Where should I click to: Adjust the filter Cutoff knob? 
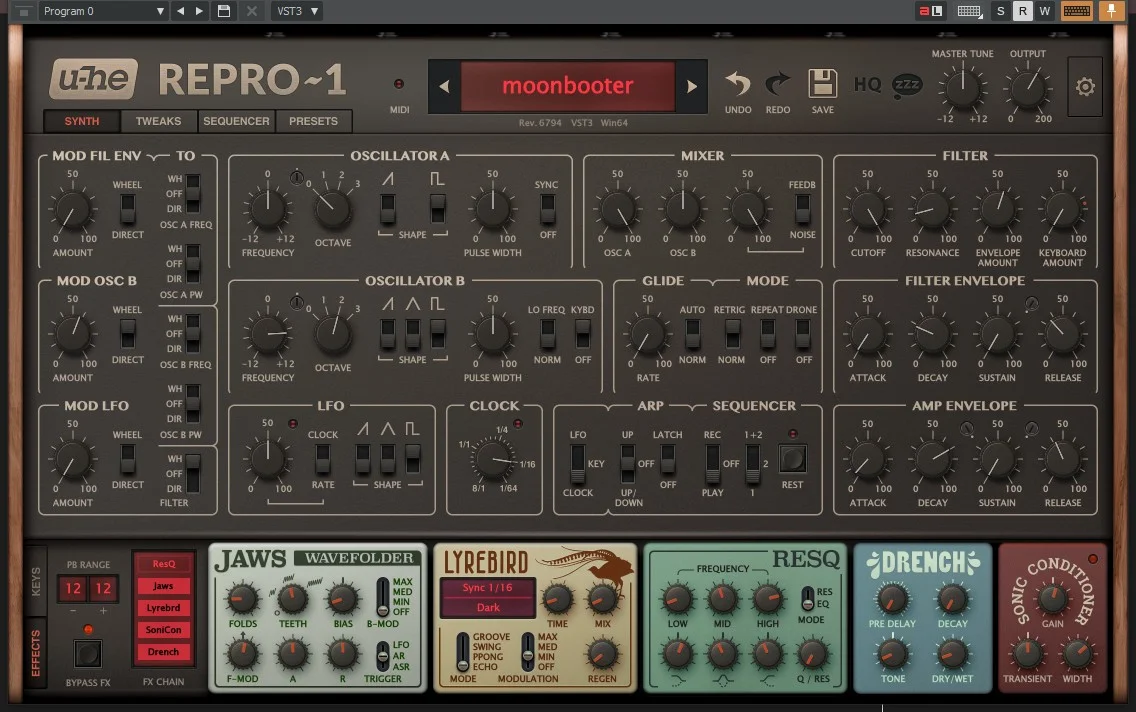(x=868, y=211)
